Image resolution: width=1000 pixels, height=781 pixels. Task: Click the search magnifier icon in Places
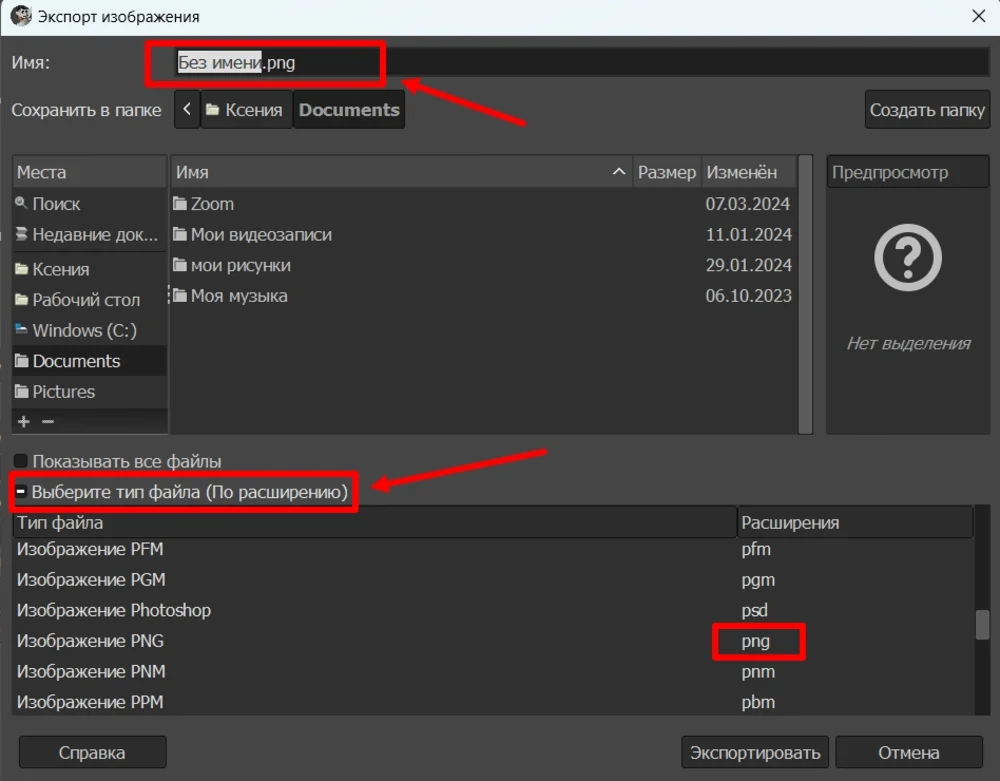pyautogui.click(x=22, y=204)
